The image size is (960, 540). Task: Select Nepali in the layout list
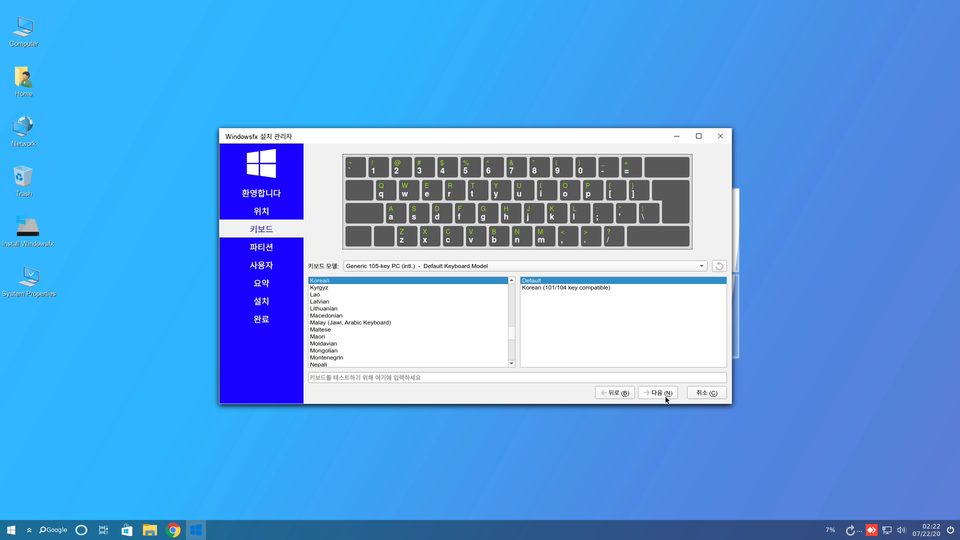408,364
